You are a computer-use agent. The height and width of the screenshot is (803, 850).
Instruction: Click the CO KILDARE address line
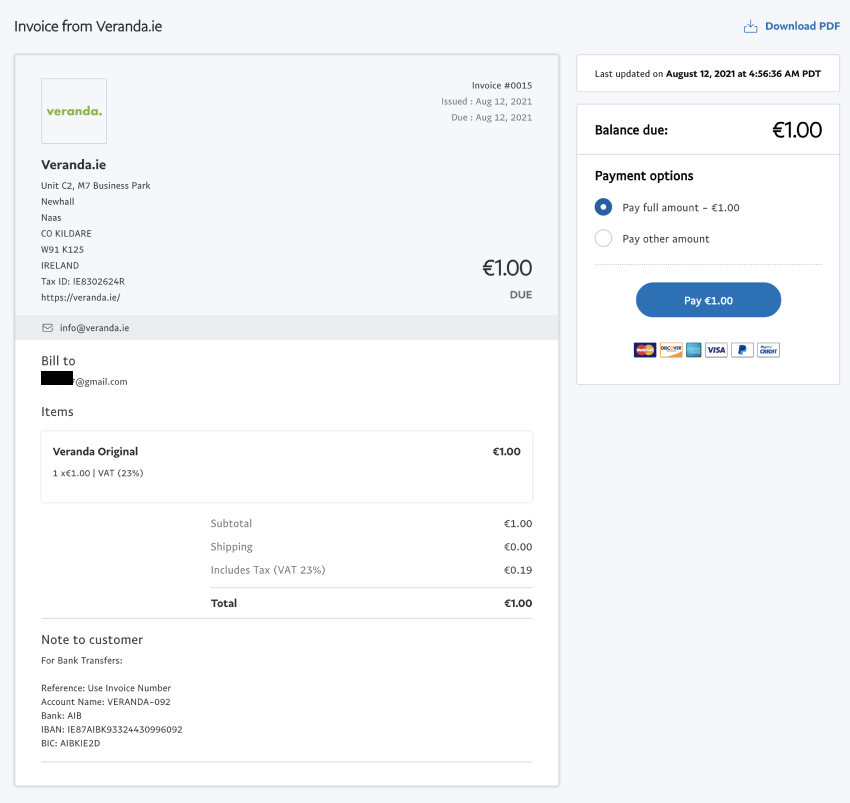click(x=67, y=234)
